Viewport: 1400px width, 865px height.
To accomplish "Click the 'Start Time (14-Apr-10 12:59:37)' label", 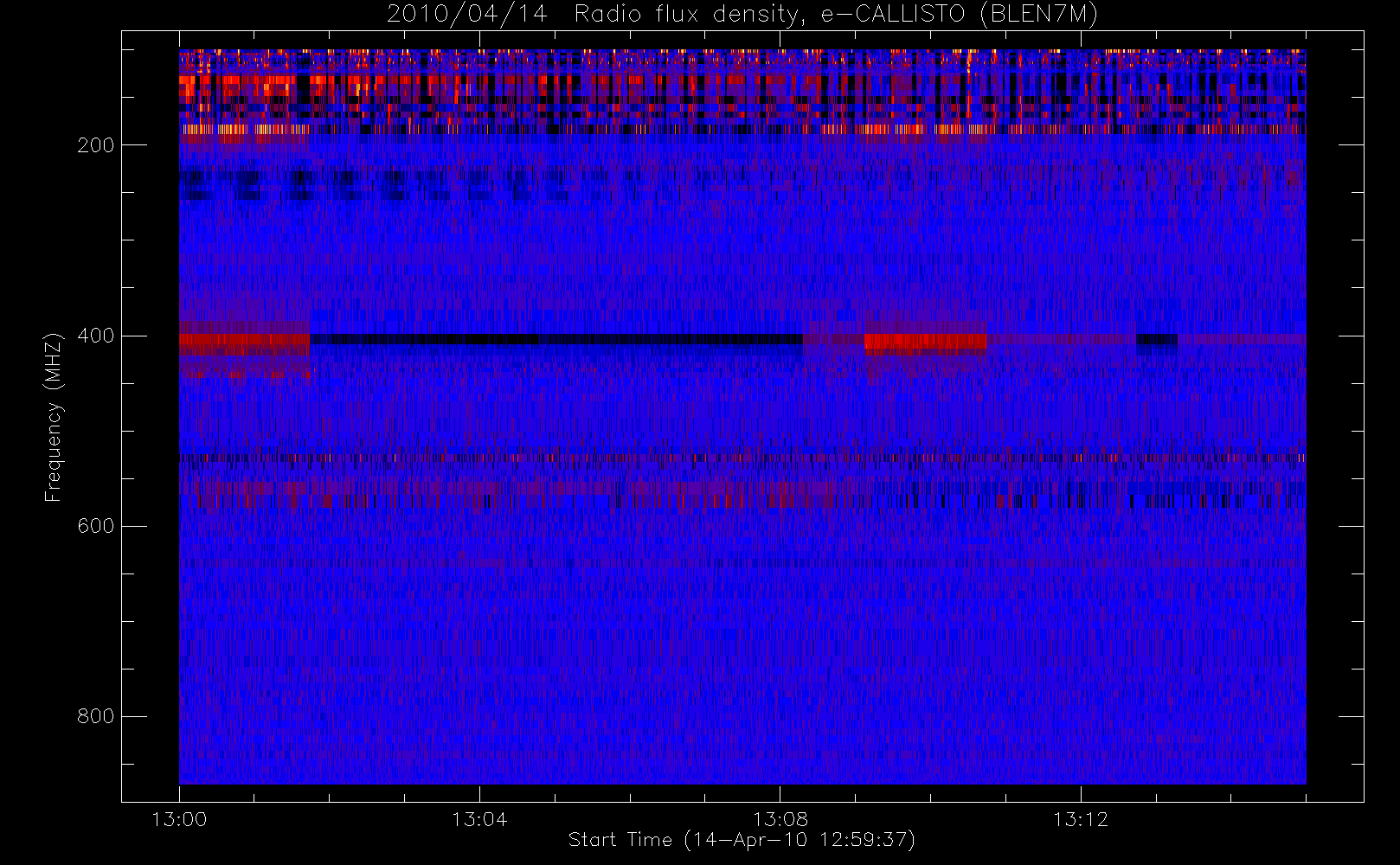I will (x=742, y=840).
